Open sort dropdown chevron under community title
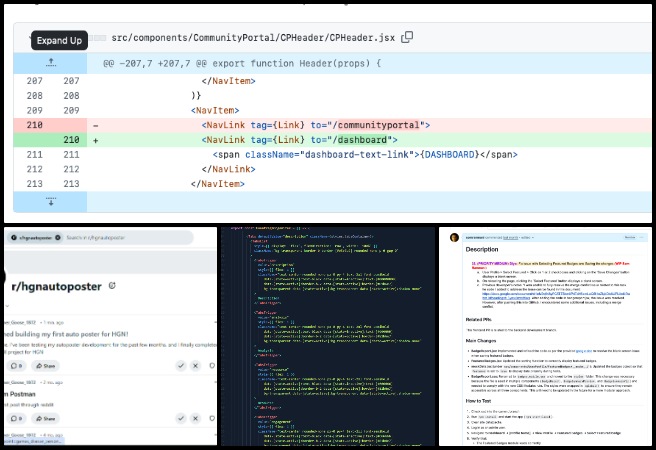The width and height of the screenshot is (656, 450). 7,306
